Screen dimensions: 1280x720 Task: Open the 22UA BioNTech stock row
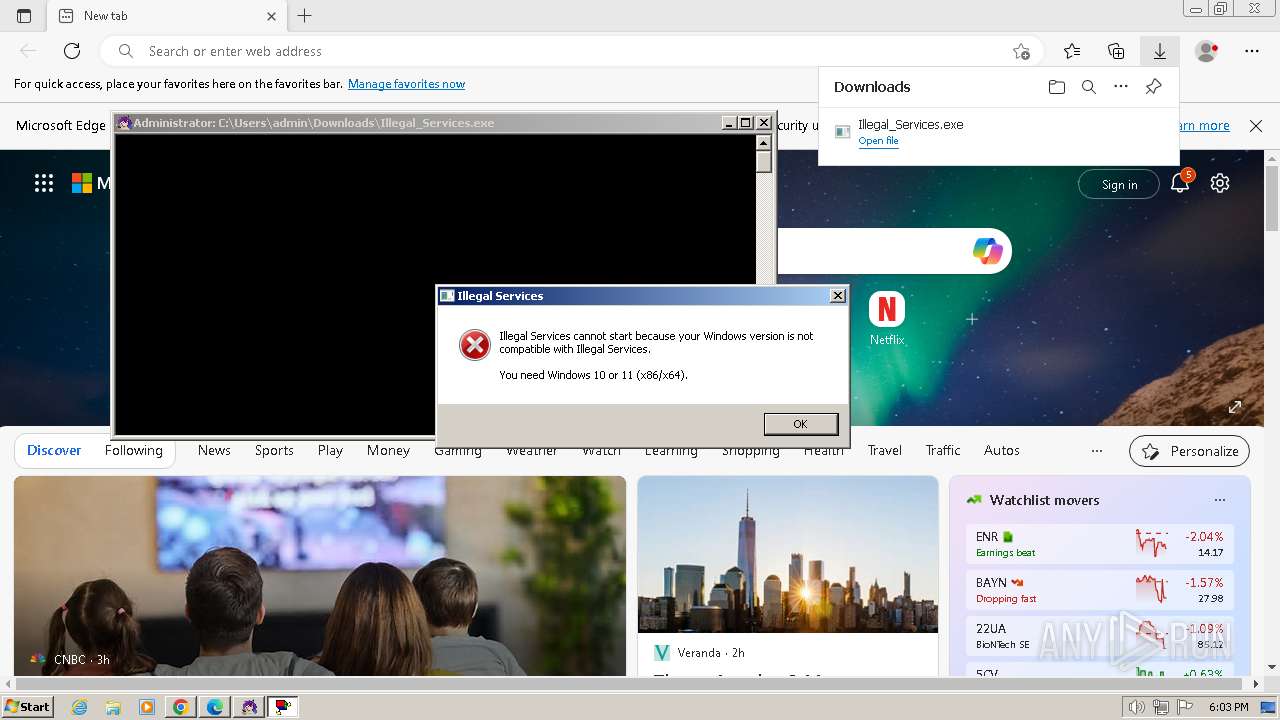click(1100, 636)
